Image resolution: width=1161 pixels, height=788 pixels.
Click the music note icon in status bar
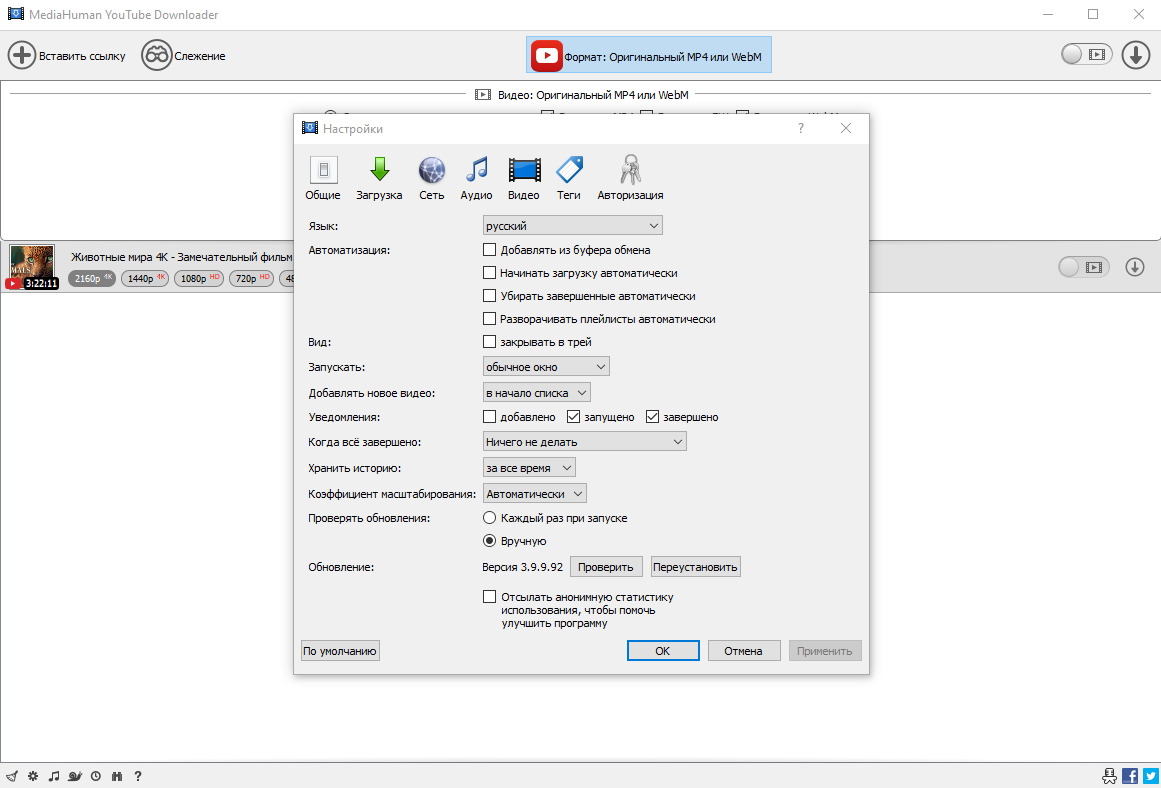[53, 776]
